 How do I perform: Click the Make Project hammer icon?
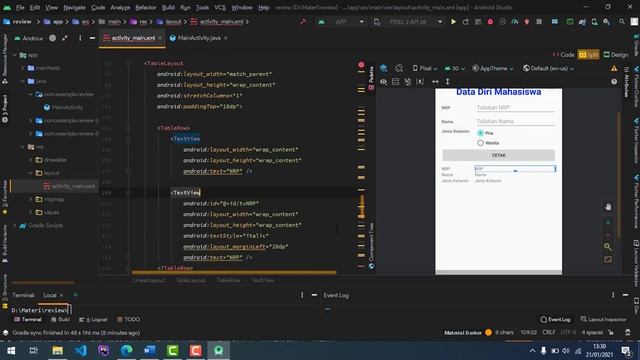click(x=303, y=22)
